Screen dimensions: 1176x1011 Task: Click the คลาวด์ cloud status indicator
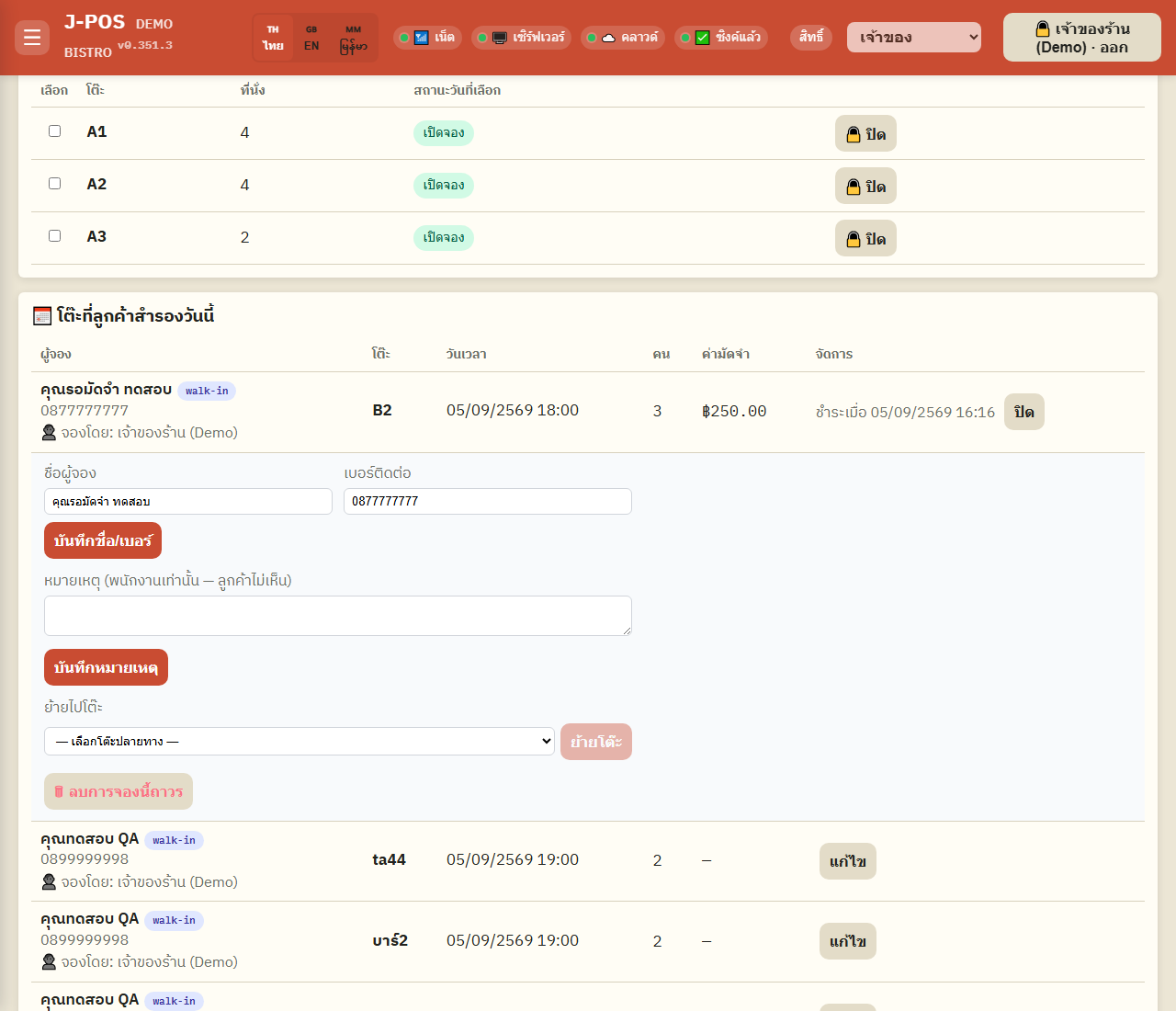(623, 38)
